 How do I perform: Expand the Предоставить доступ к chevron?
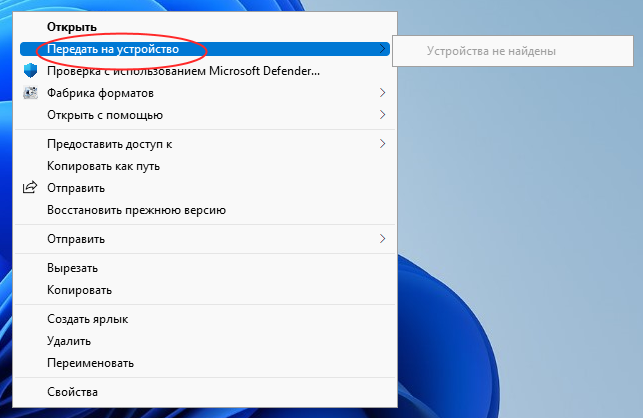(x=382, y=144)
